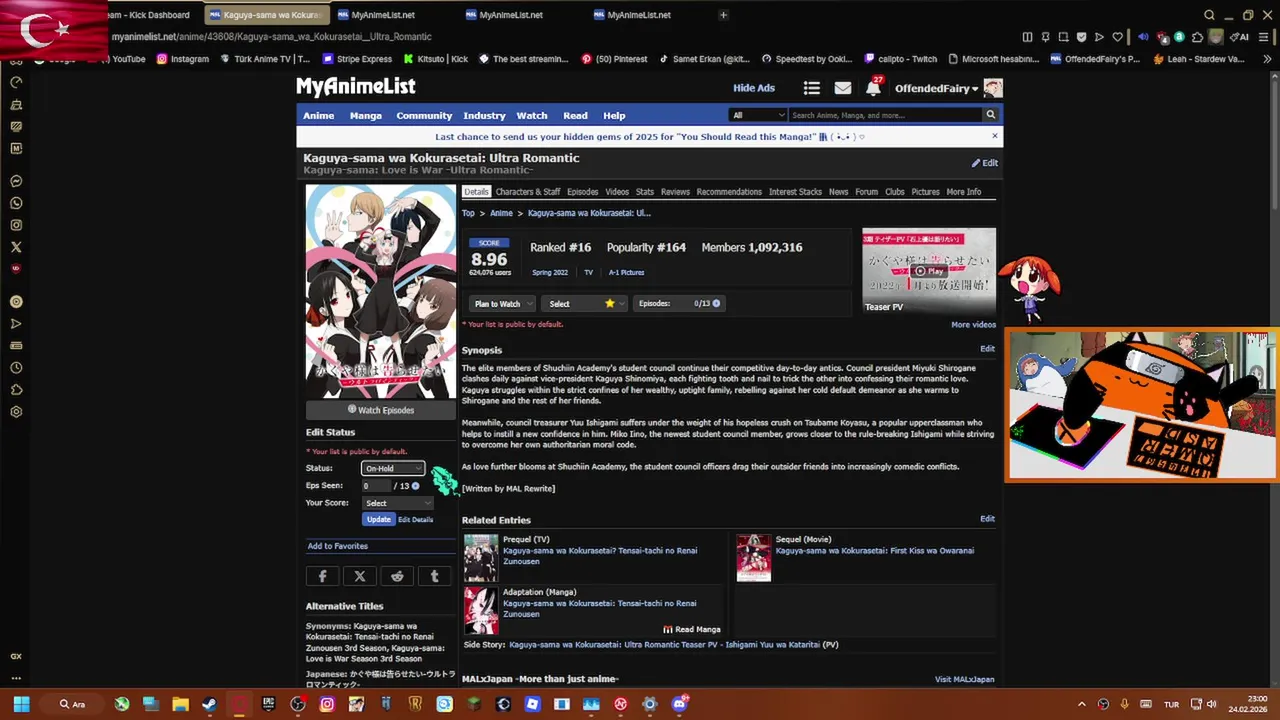Open Interest Stacks tab

[x=795, y=192]
